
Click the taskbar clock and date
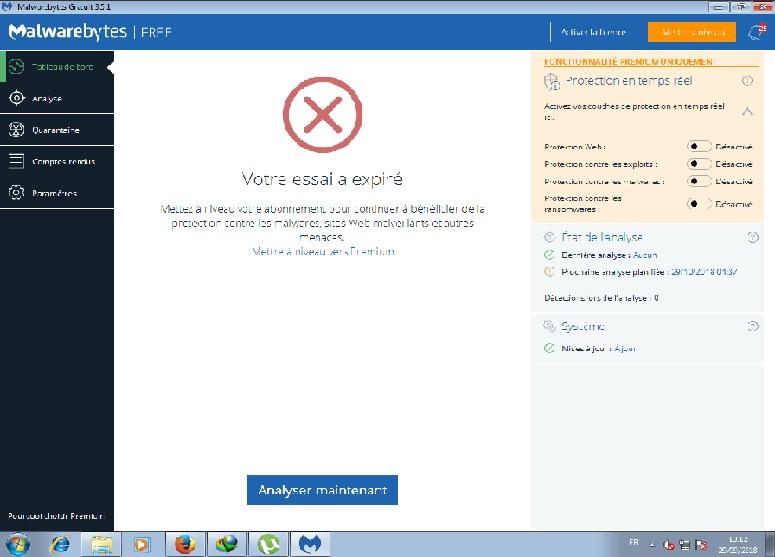(x=738, y=544)
